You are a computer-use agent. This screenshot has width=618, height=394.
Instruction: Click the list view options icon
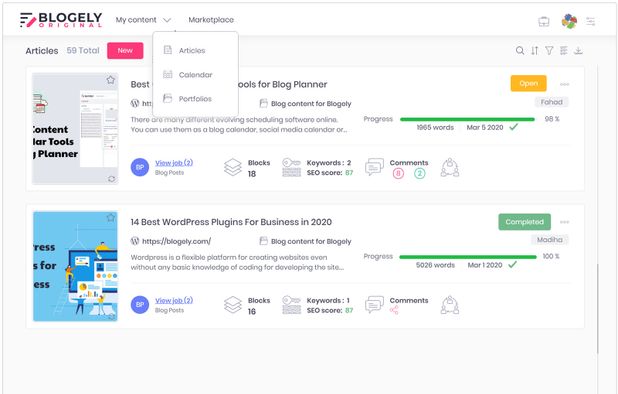(564, 50)
